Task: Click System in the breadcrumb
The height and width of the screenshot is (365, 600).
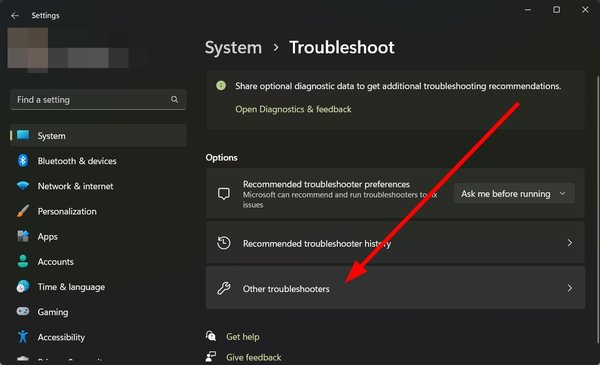Action: click(233, 48)
